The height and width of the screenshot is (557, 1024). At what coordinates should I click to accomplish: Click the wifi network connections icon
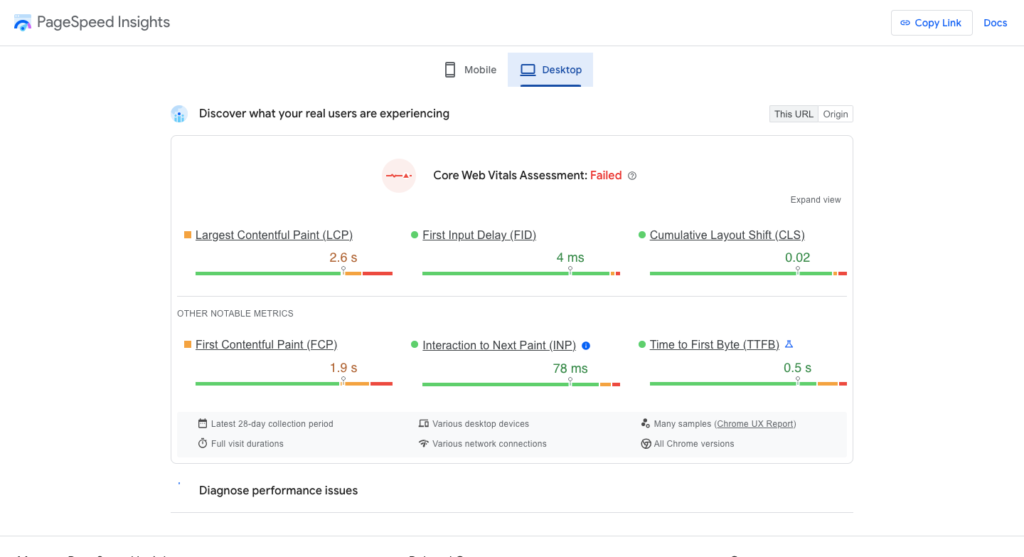click(x=424, y=443)
